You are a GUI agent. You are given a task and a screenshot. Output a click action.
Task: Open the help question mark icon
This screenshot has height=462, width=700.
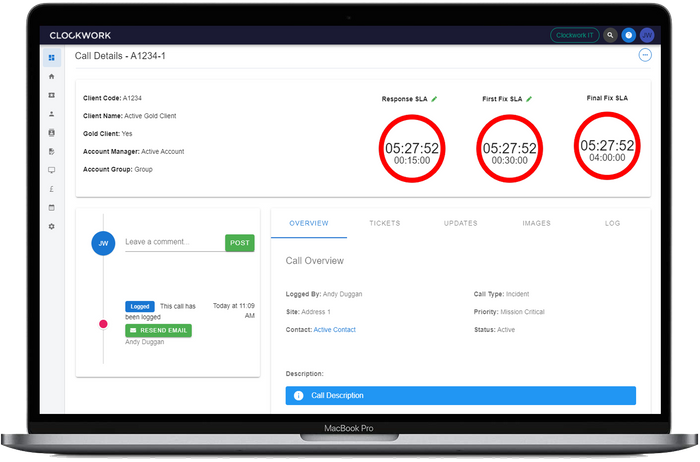pos(629,35)
